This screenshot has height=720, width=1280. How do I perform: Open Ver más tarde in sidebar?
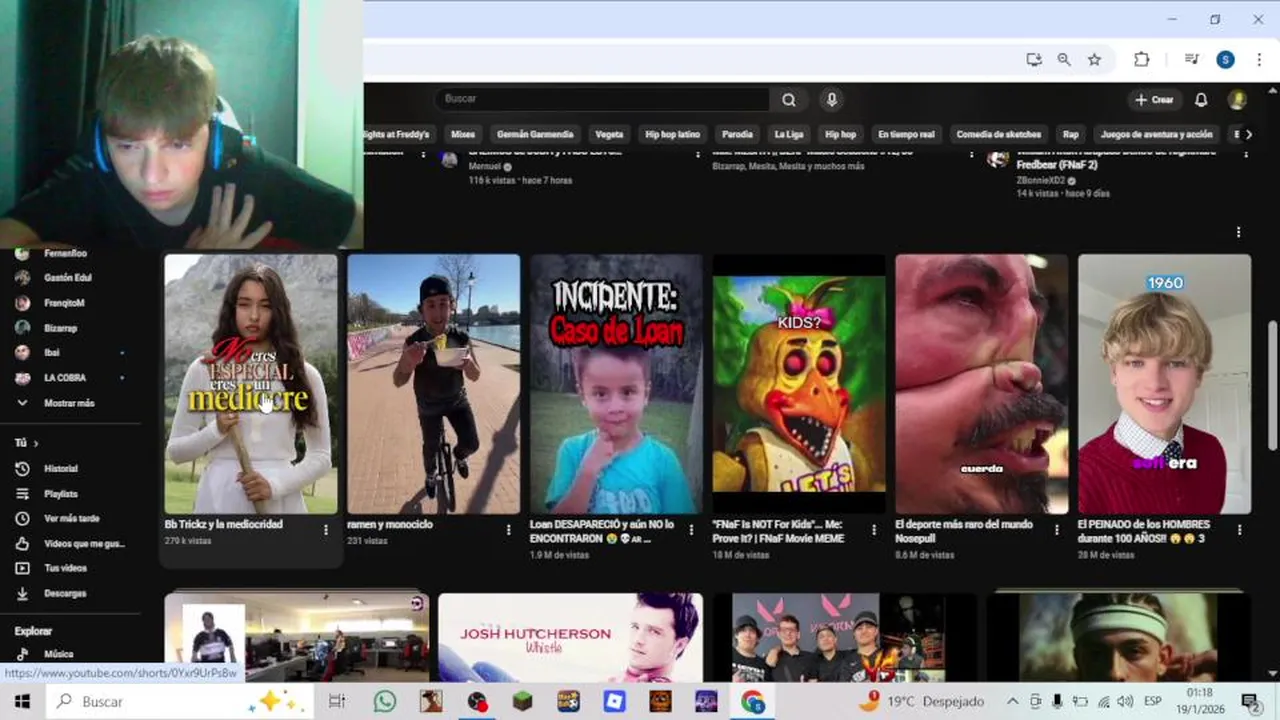(x=72, y=519)
